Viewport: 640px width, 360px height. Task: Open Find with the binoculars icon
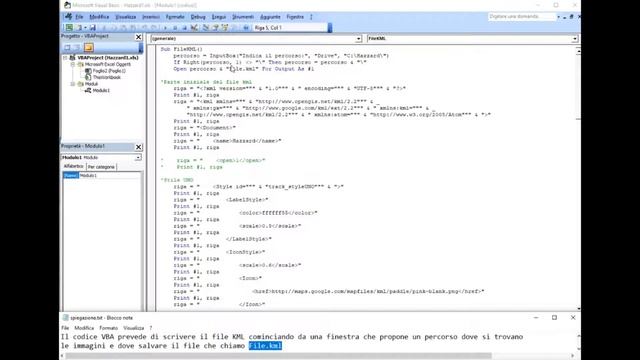click(x=133, y=28)
